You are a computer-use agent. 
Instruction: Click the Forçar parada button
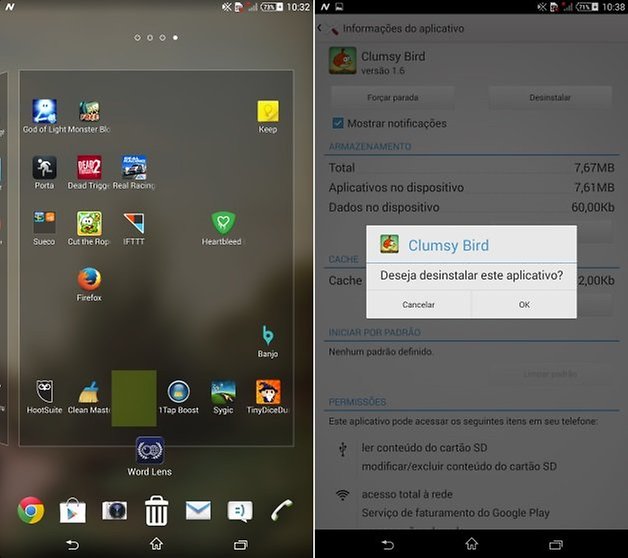pos(393,97)
